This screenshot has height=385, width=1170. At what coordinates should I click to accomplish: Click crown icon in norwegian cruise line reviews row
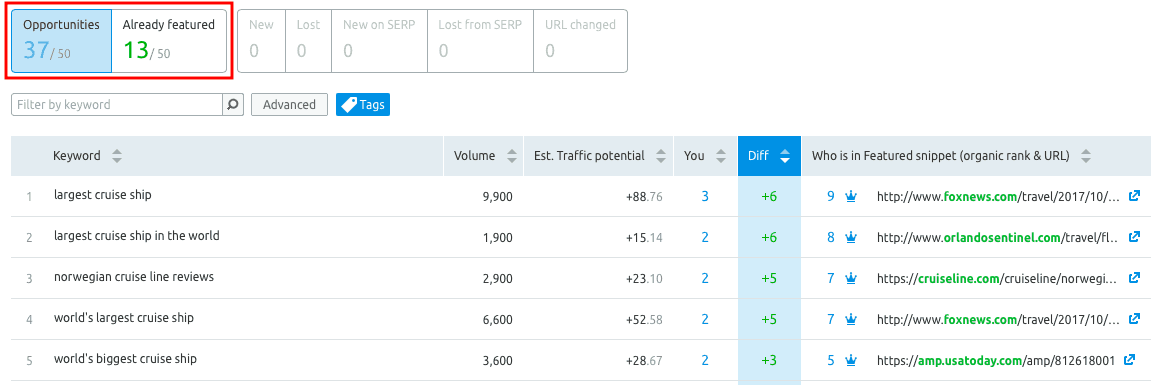coord(851,279)
